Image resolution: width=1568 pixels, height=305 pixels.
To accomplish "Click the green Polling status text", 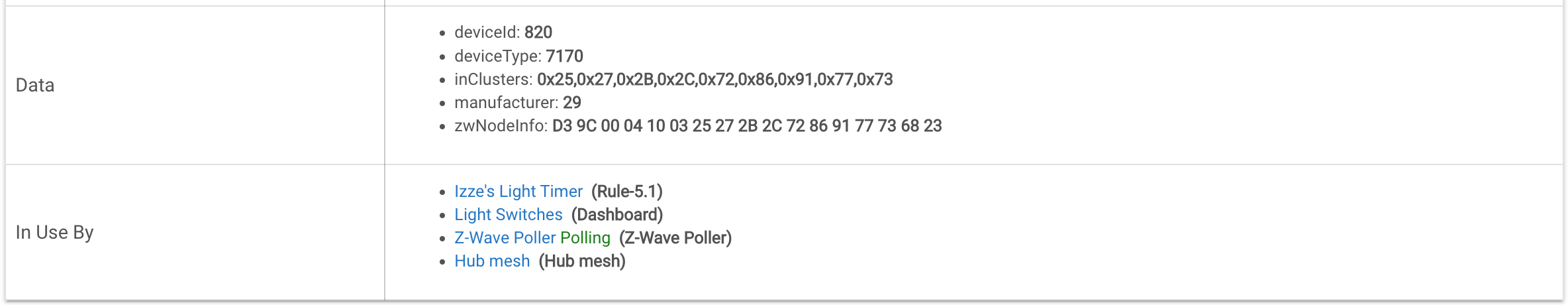I will 585,238.
